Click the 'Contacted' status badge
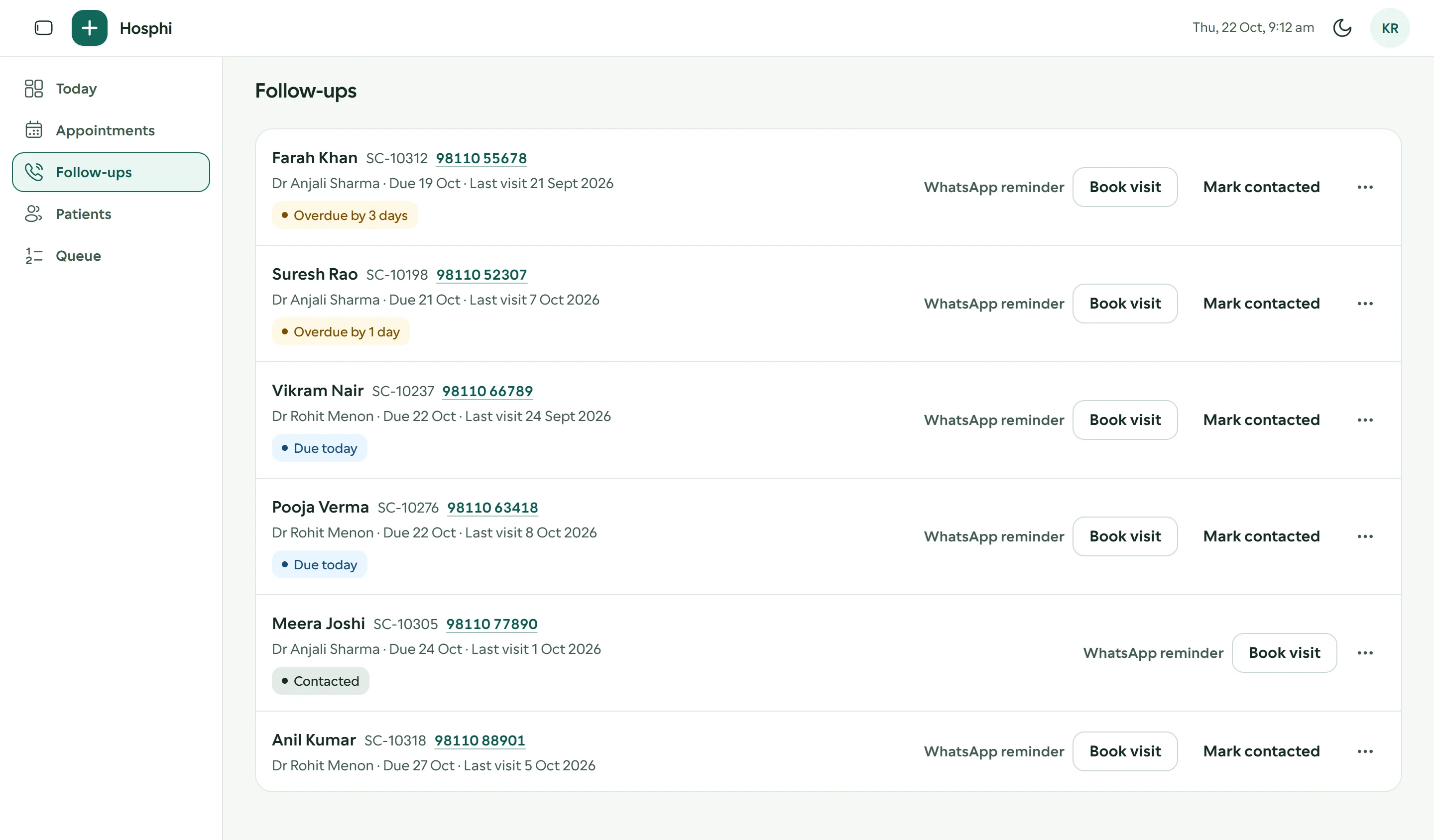1434x840 pixels. tap(320, 681)
